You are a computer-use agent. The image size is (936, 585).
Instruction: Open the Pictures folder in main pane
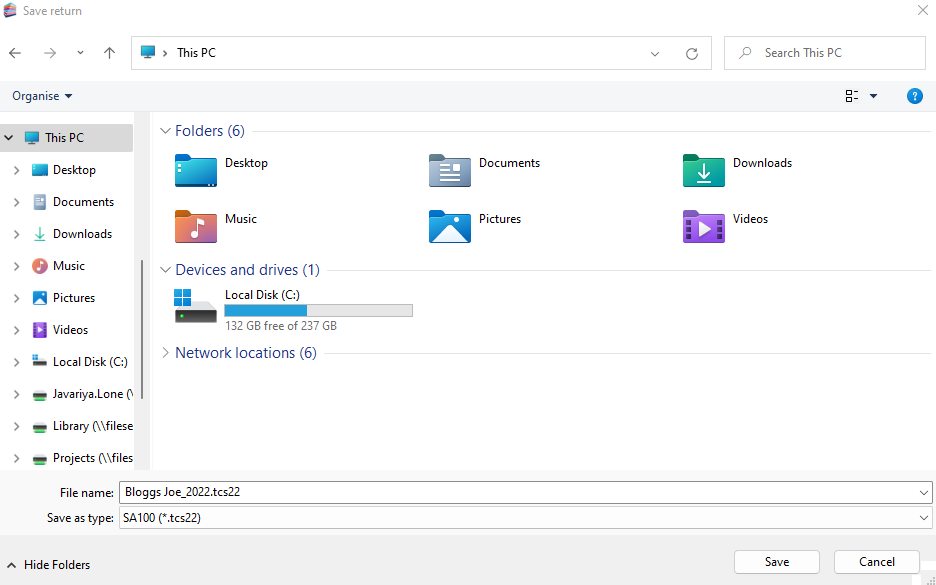point(450,227)
